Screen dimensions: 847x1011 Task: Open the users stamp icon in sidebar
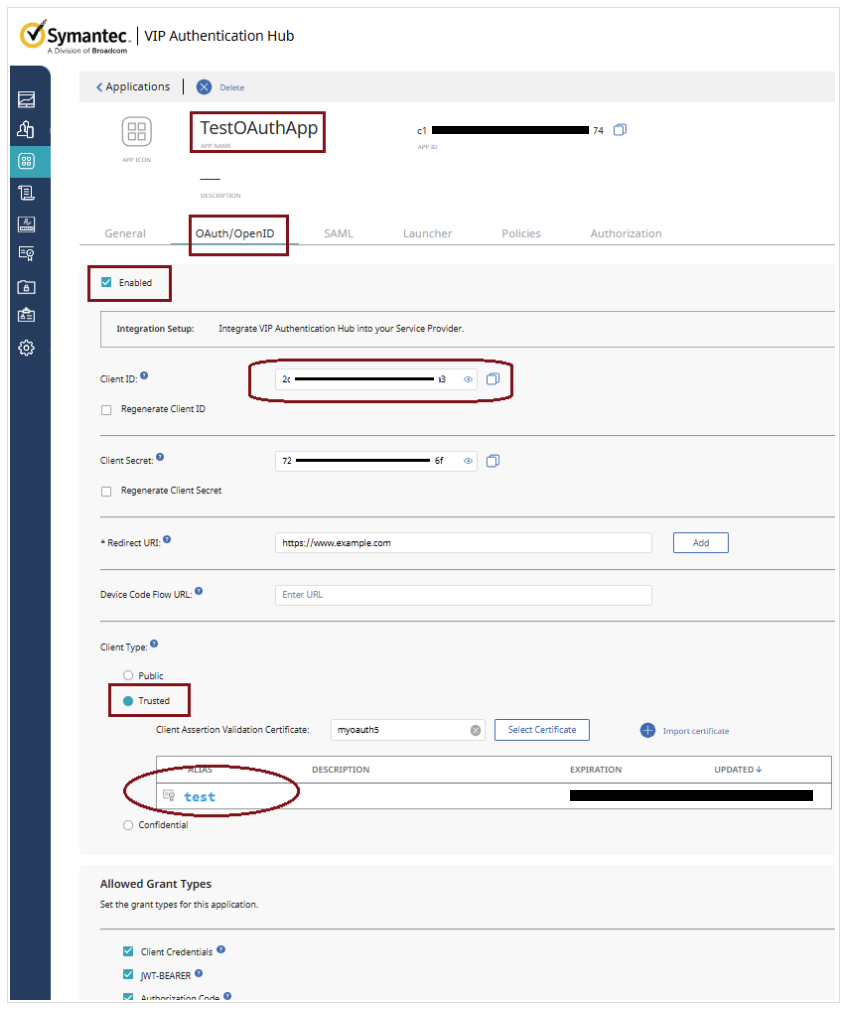pos(26,130)
